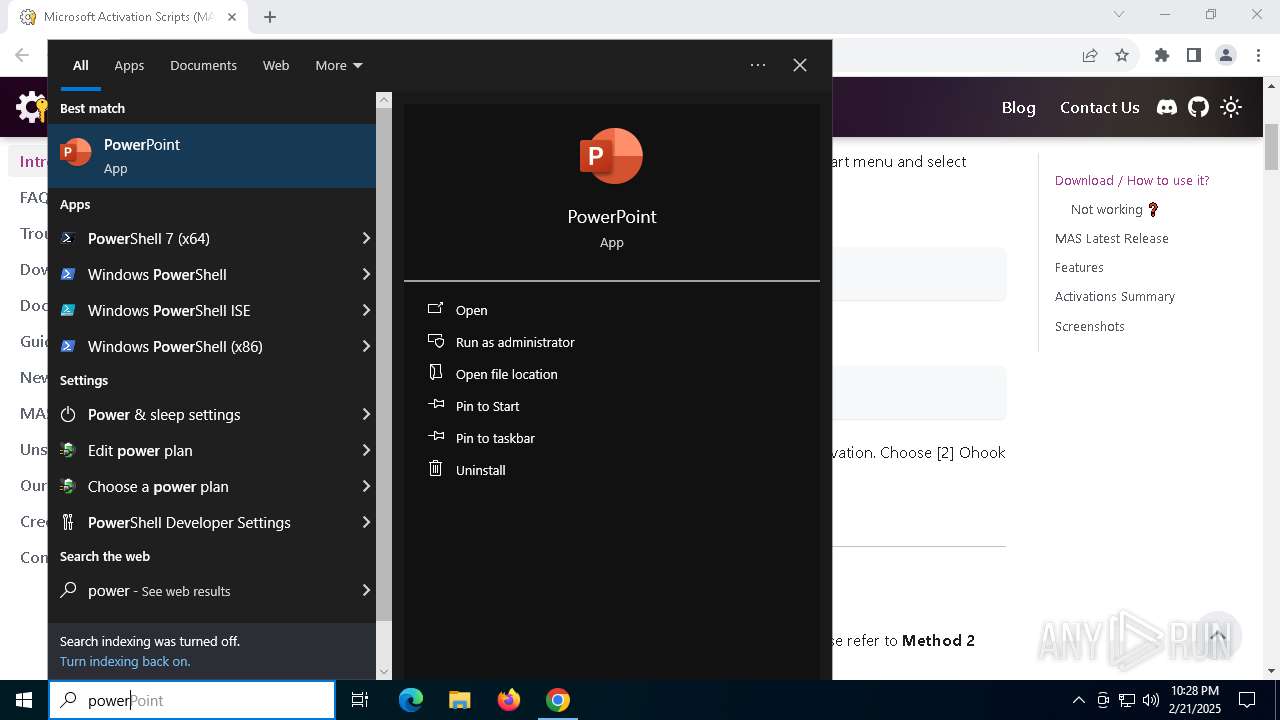The height and width of the screenshot is (720, 1280).
Task: Launch Microsoft Edge from the taskbar
Action: pyautogui.click(x=411, y=700)
